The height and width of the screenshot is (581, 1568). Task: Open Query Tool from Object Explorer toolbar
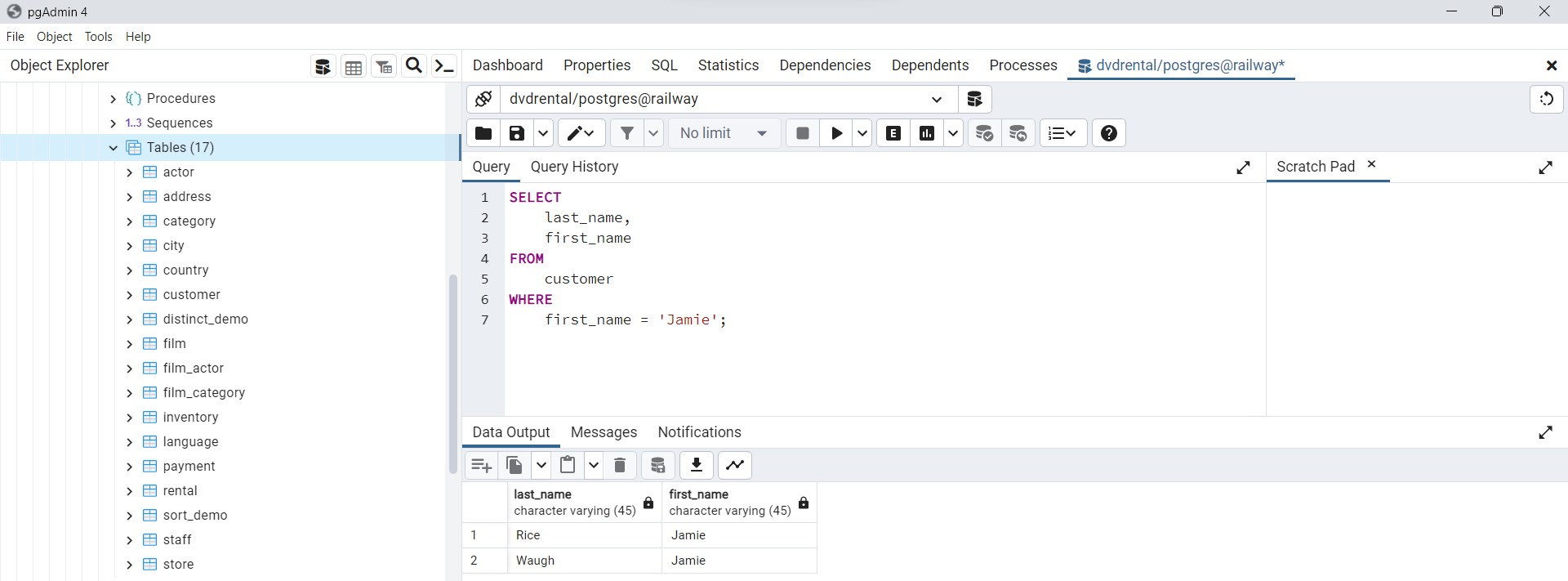[x=323, y=66]
